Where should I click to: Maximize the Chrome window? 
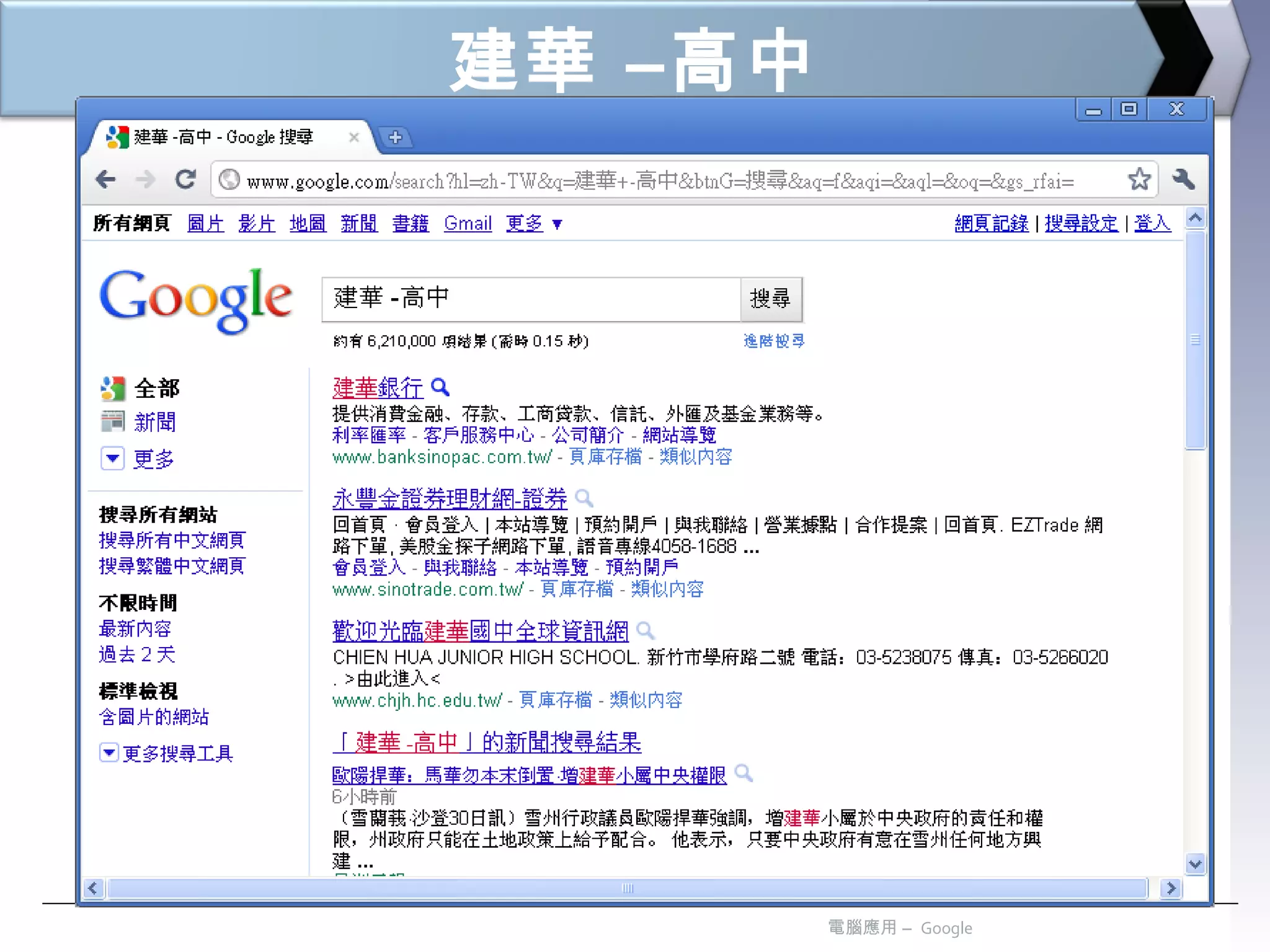pos(1129,110)
